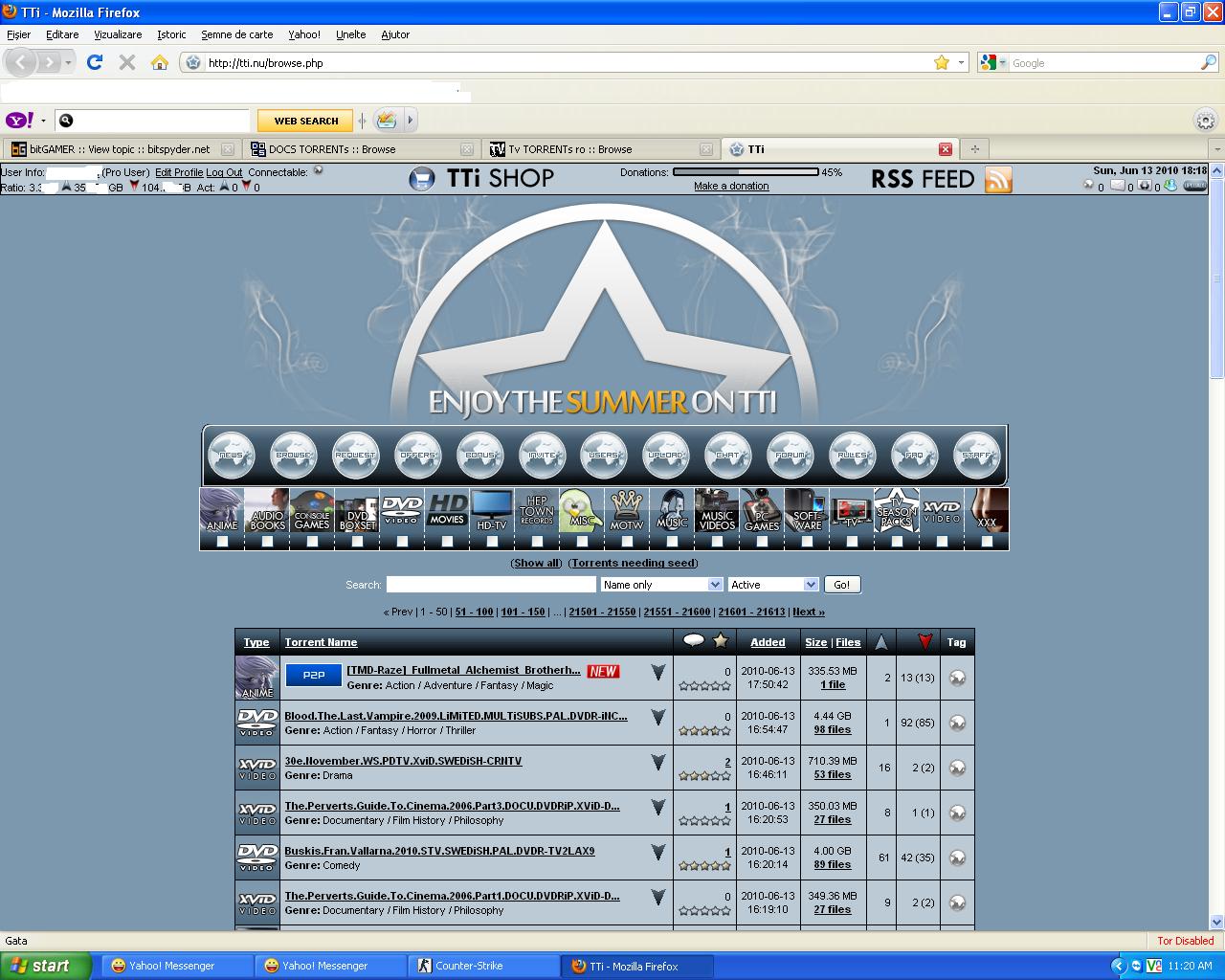This screenshot has height=980, width=1225.
Task: Open the Invite globe navigation button
Action: click(542, 456)
